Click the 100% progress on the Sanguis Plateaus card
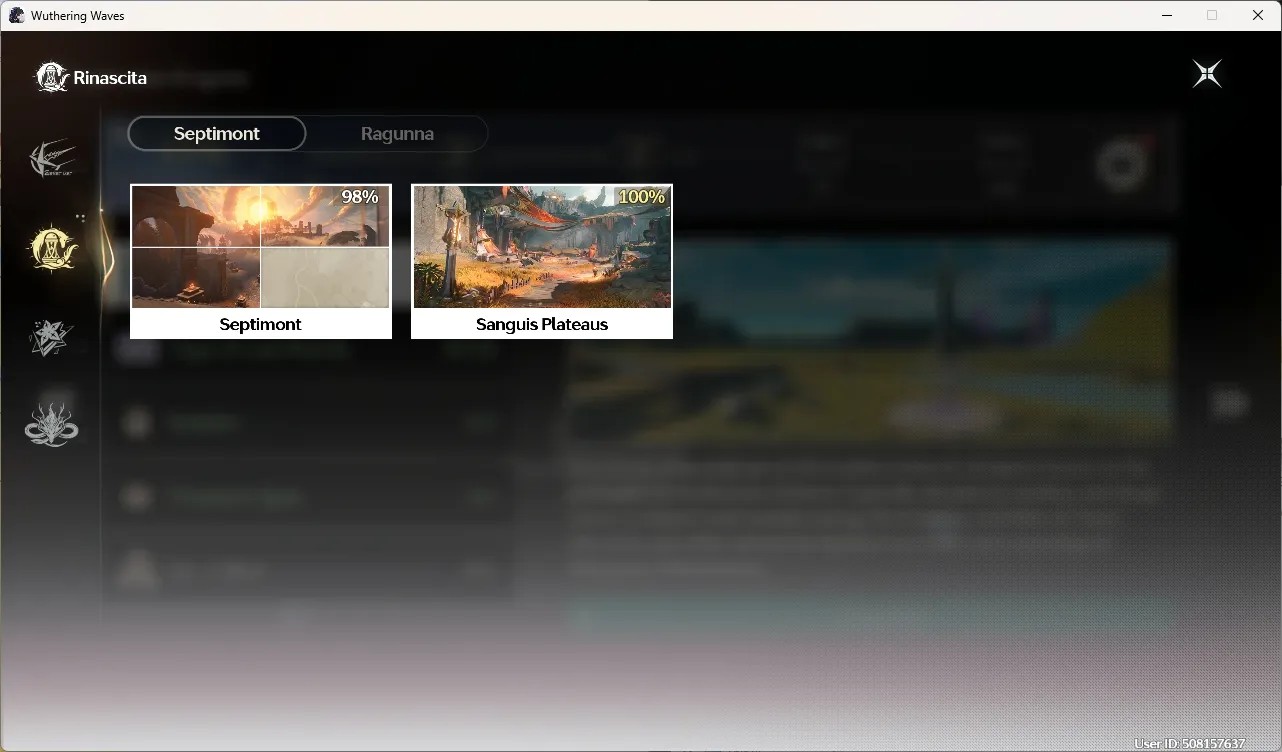The image size is (1282, 752). [641, 197]
